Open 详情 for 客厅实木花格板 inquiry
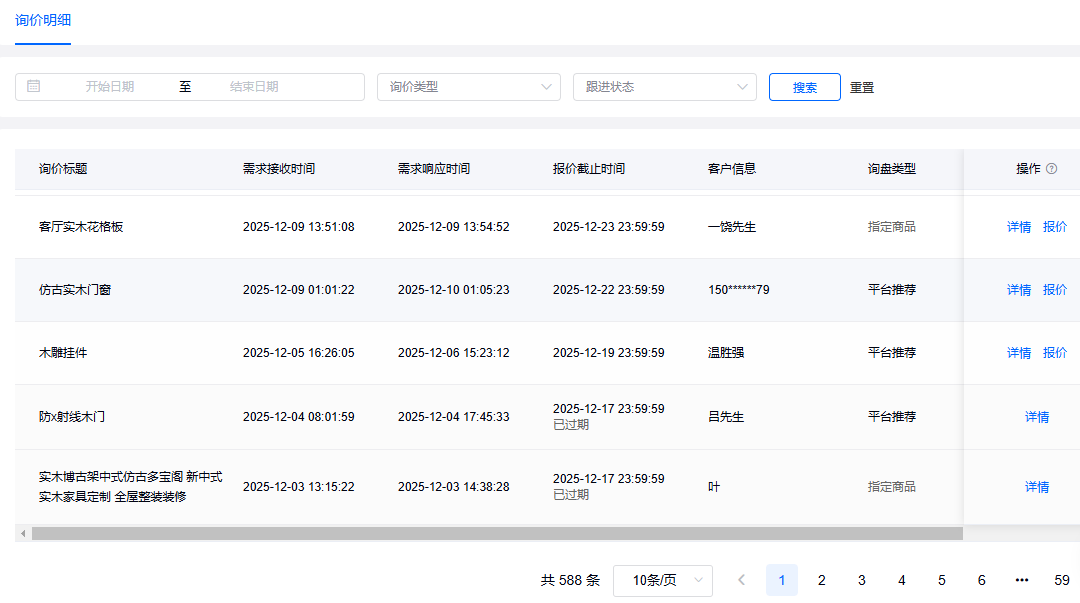Screen dimensions: 1080x603 [x=1018, y=227]
